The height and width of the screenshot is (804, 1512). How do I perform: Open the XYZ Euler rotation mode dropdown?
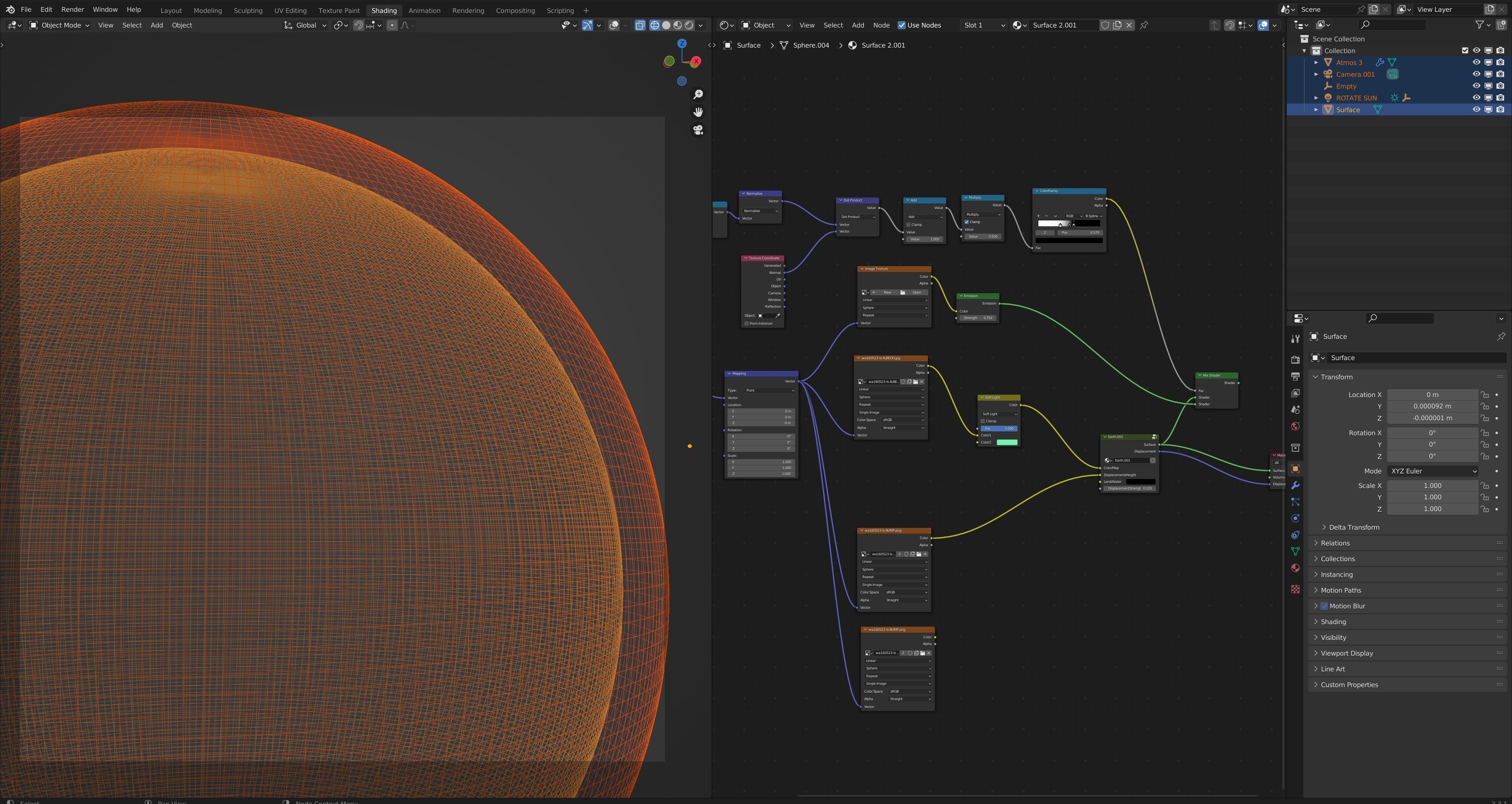coord(1432,471)
